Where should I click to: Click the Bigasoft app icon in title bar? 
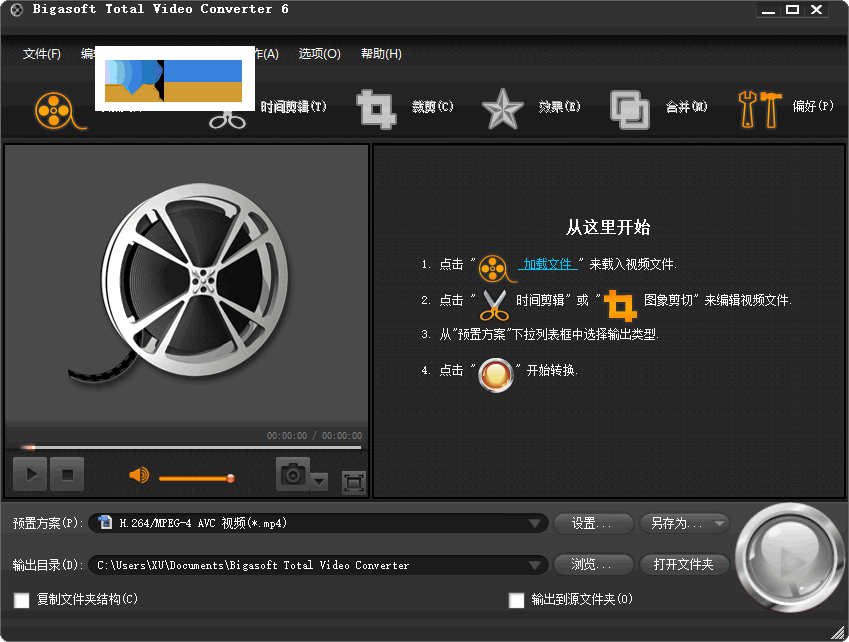[x=17, y=10]
